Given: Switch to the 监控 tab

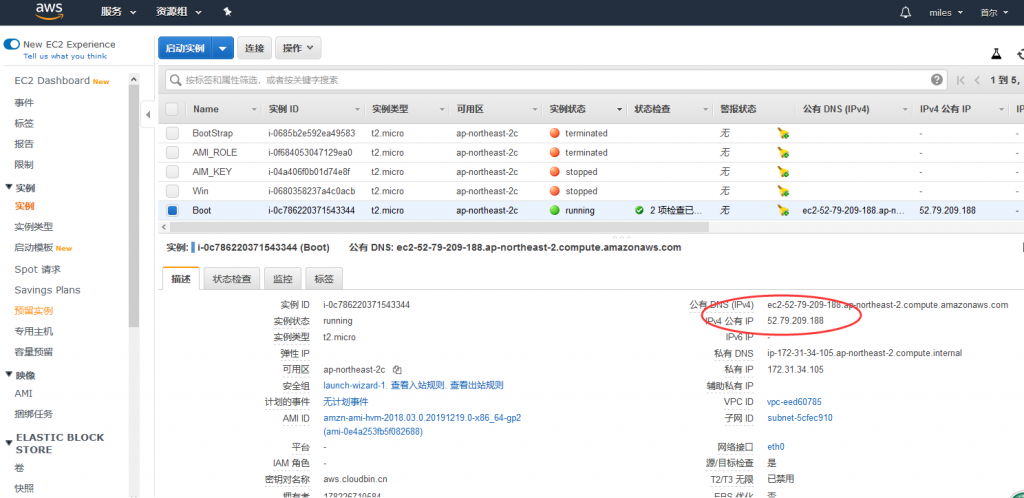Looking at the screenshot, I should tap(283, 278).
